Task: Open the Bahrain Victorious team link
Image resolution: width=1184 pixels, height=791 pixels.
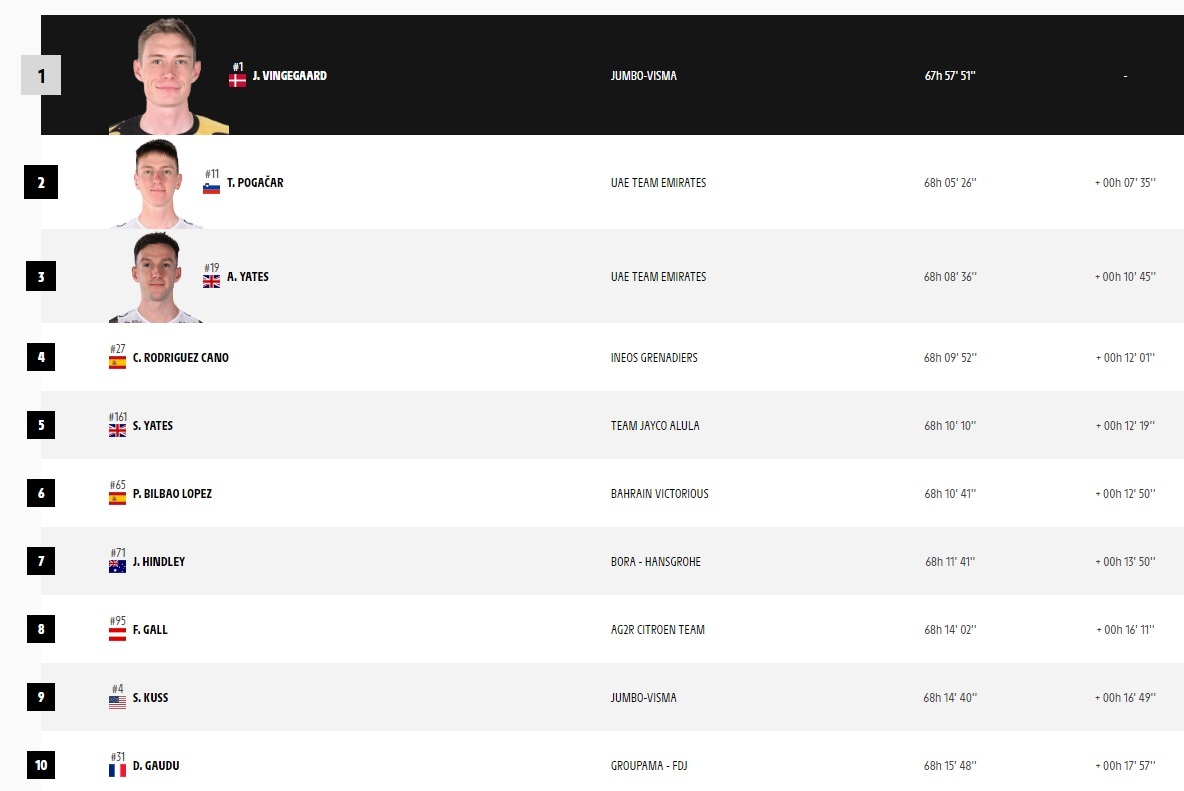Action: point(659,494)
